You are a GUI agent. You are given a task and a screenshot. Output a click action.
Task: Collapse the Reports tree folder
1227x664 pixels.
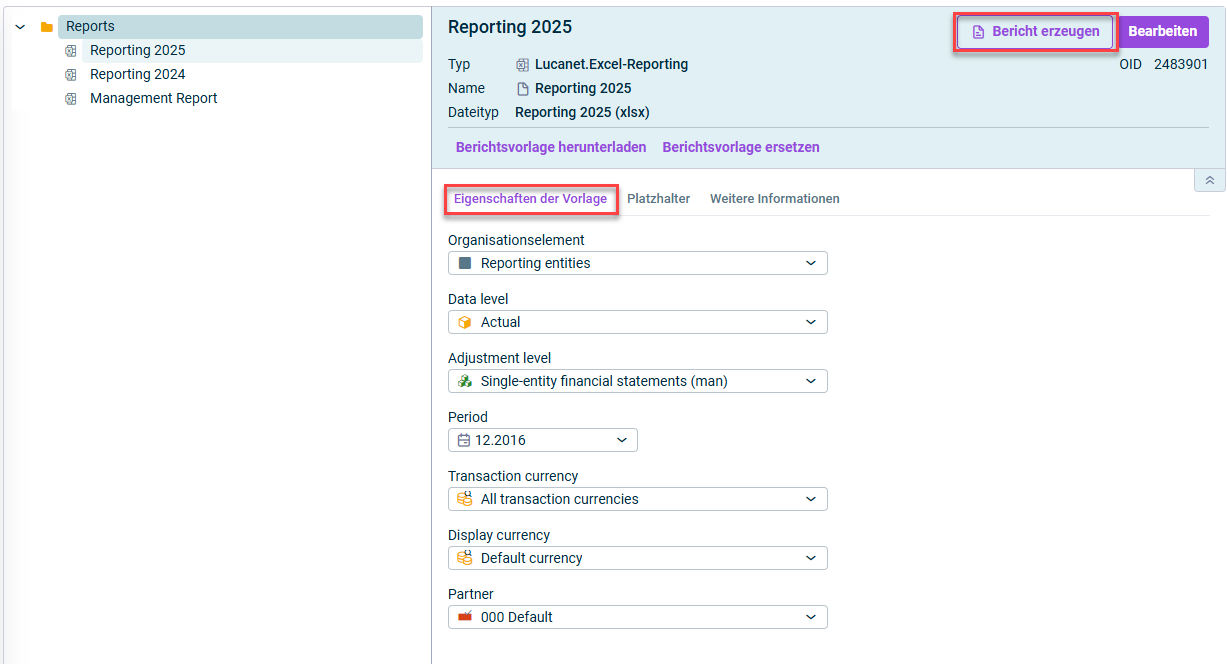click(20, 27)
